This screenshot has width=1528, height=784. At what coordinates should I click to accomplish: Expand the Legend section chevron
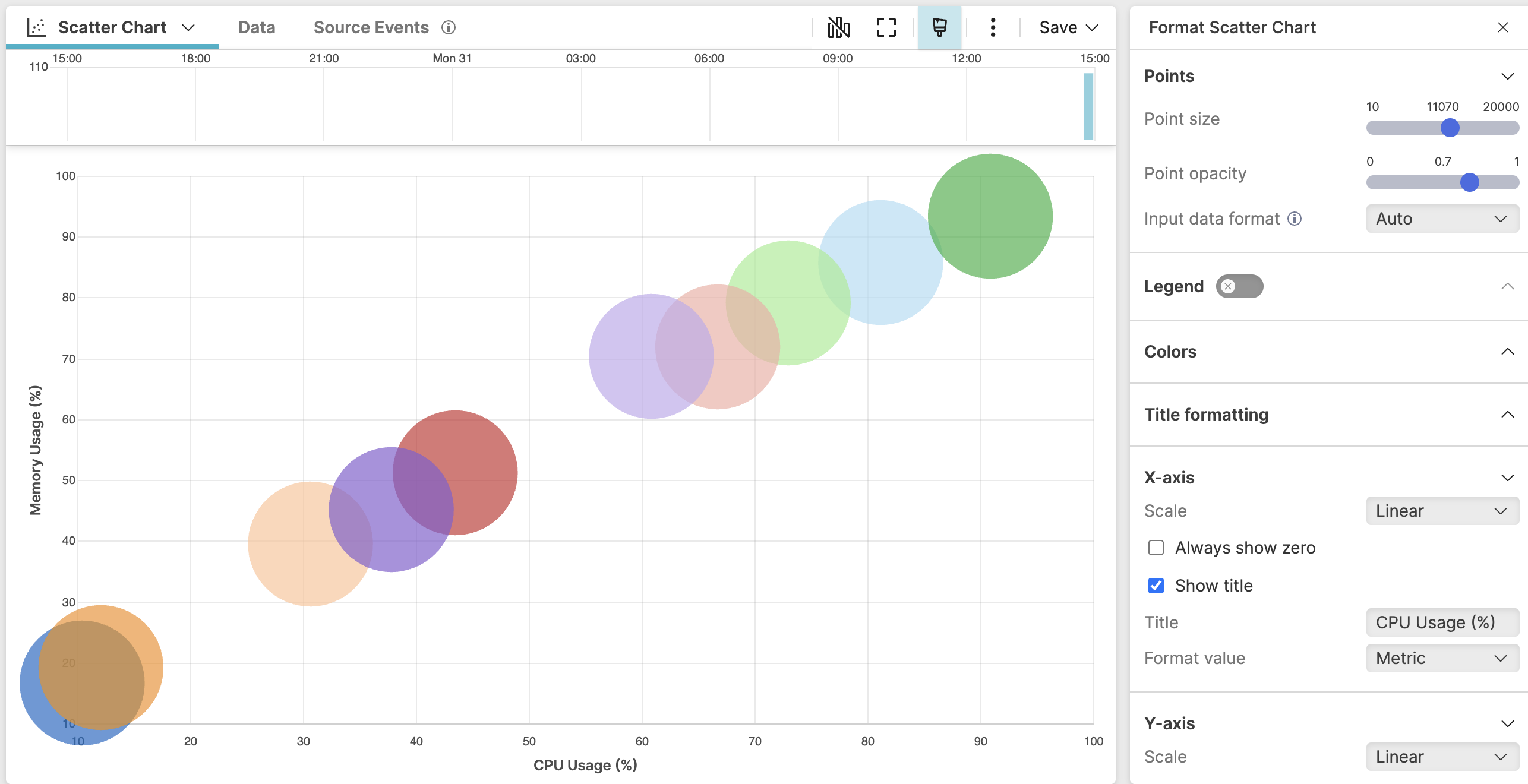[1507, 286]
